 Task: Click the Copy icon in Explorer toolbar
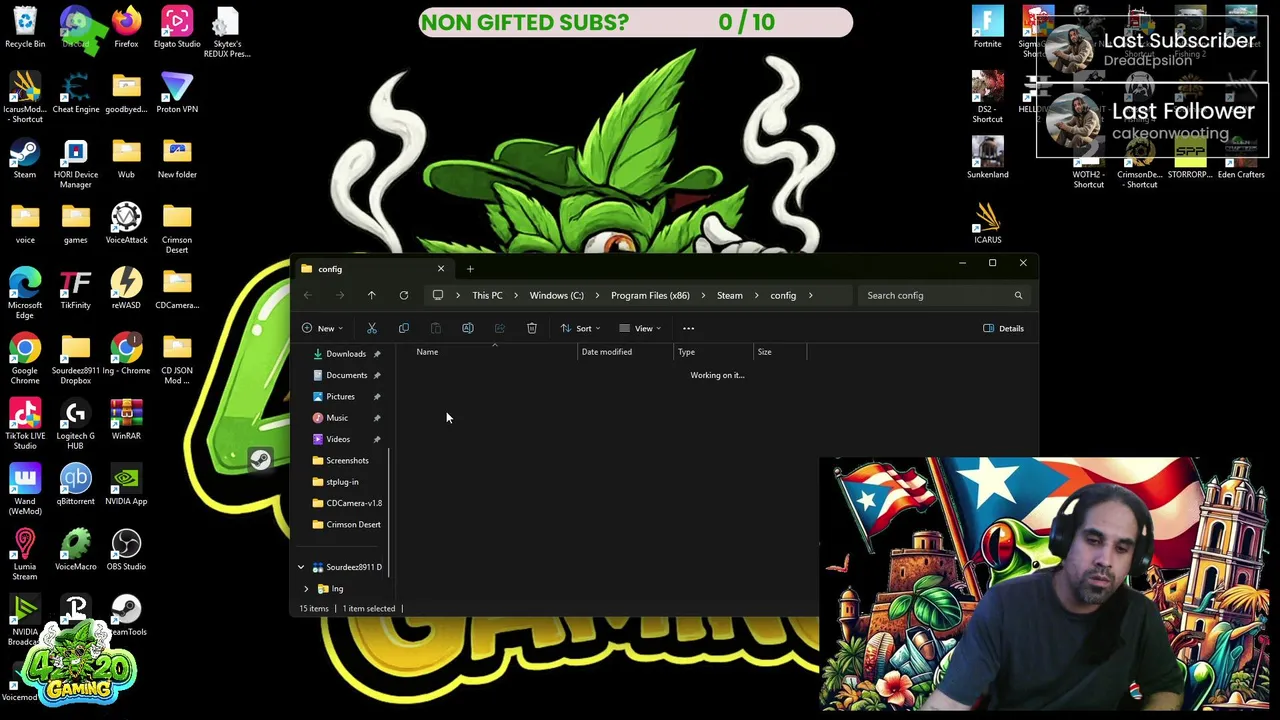[x=404, y=328]
